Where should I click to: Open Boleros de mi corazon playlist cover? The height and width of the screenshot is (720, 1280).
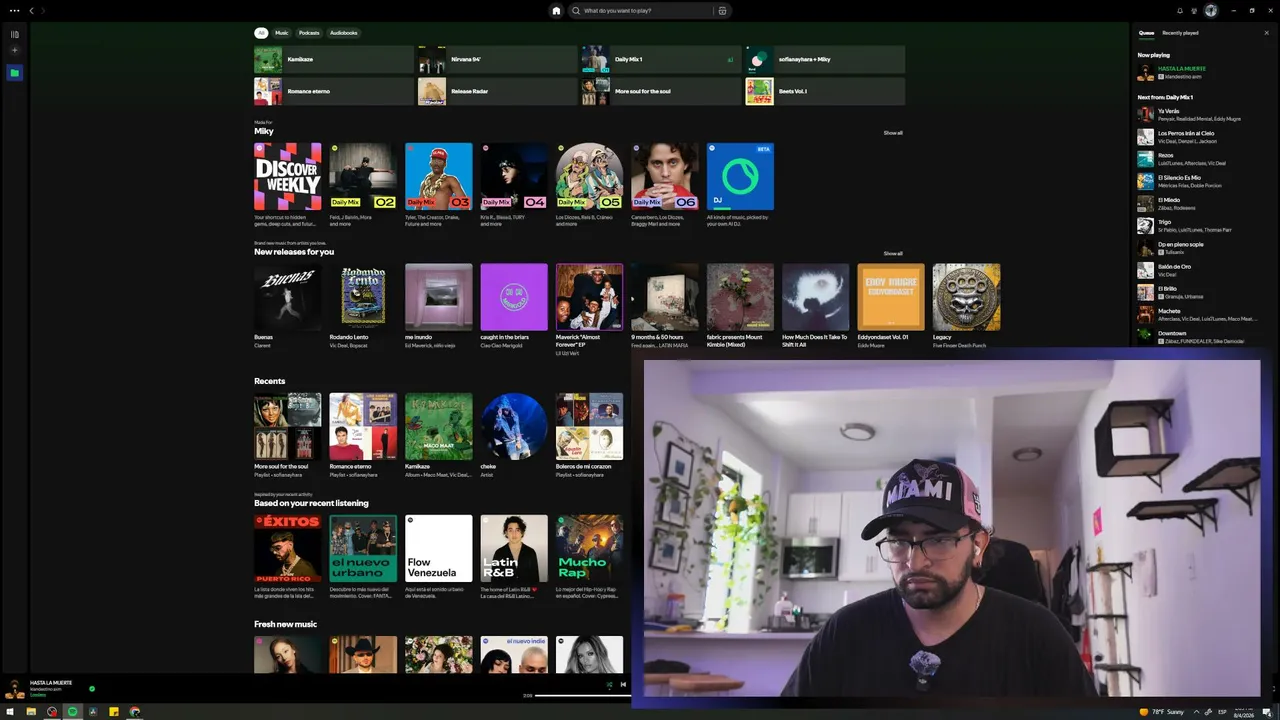coord(590,426)
